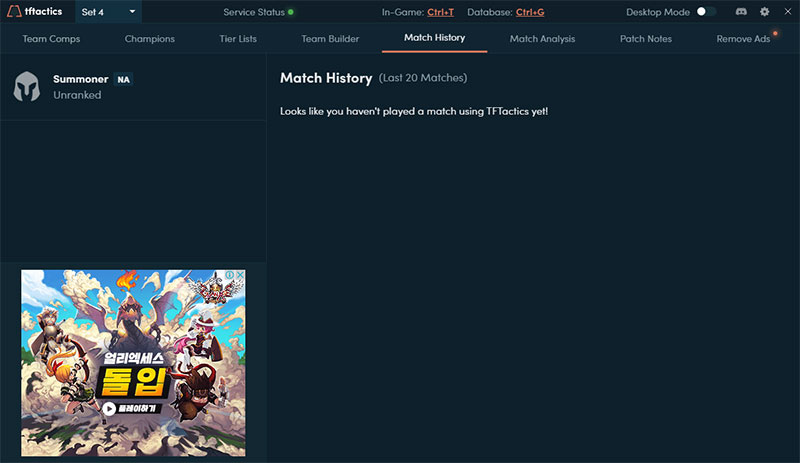The width and height of the screenshot is (800, 463).
Task: Click the no matches played message
Action: click(414, 111)
